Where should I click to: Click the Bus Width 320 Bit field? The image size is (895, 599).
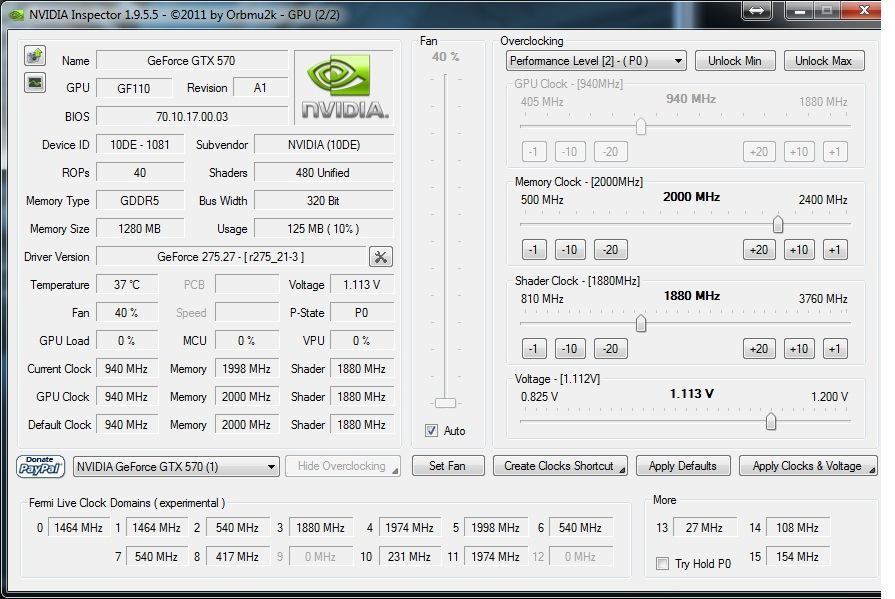tap(324, 201)
